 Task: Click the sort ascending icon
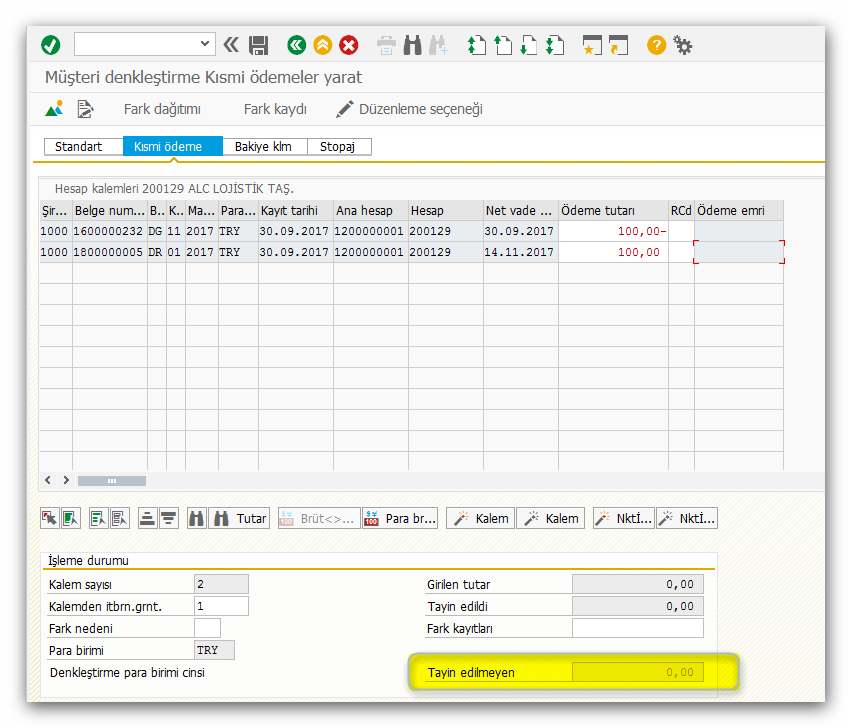click(148, 518)
